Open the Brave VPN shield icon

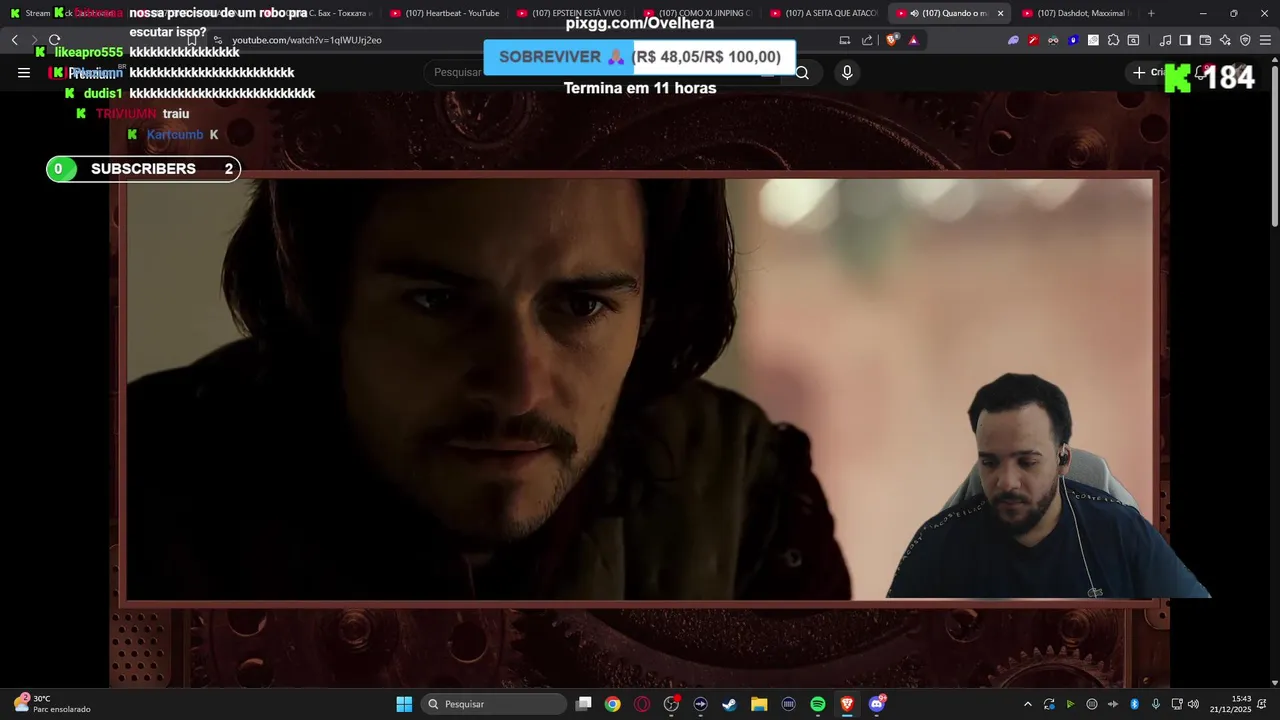pos(1245,40)
